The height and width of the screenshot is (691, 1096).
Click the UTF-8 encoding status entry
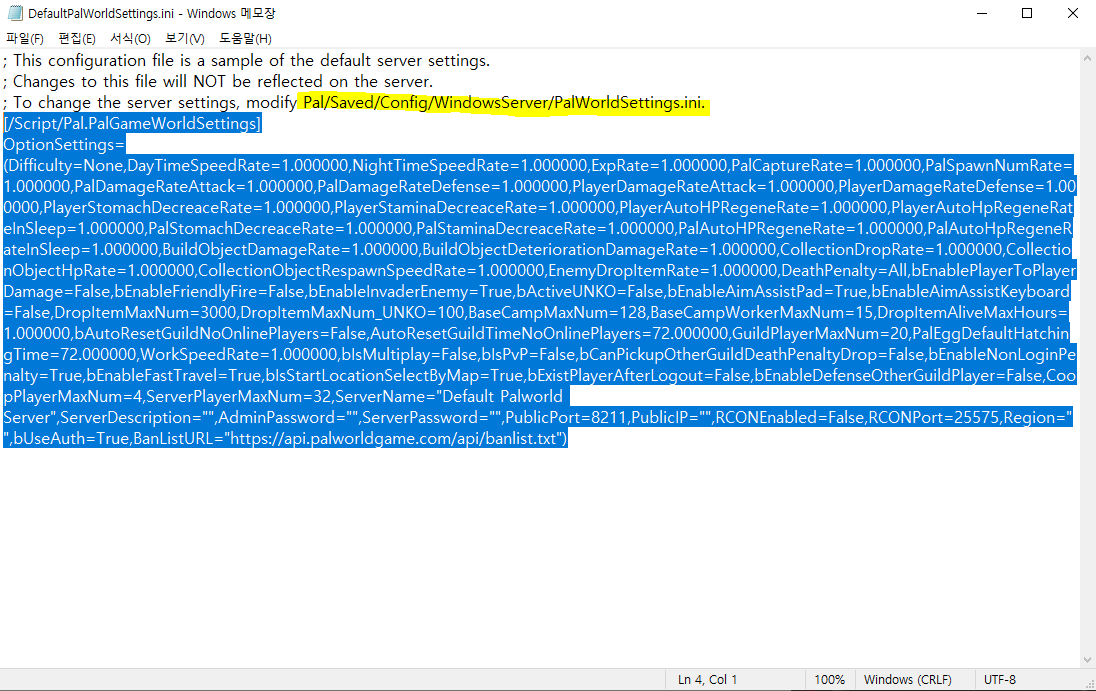point(1000,679)
